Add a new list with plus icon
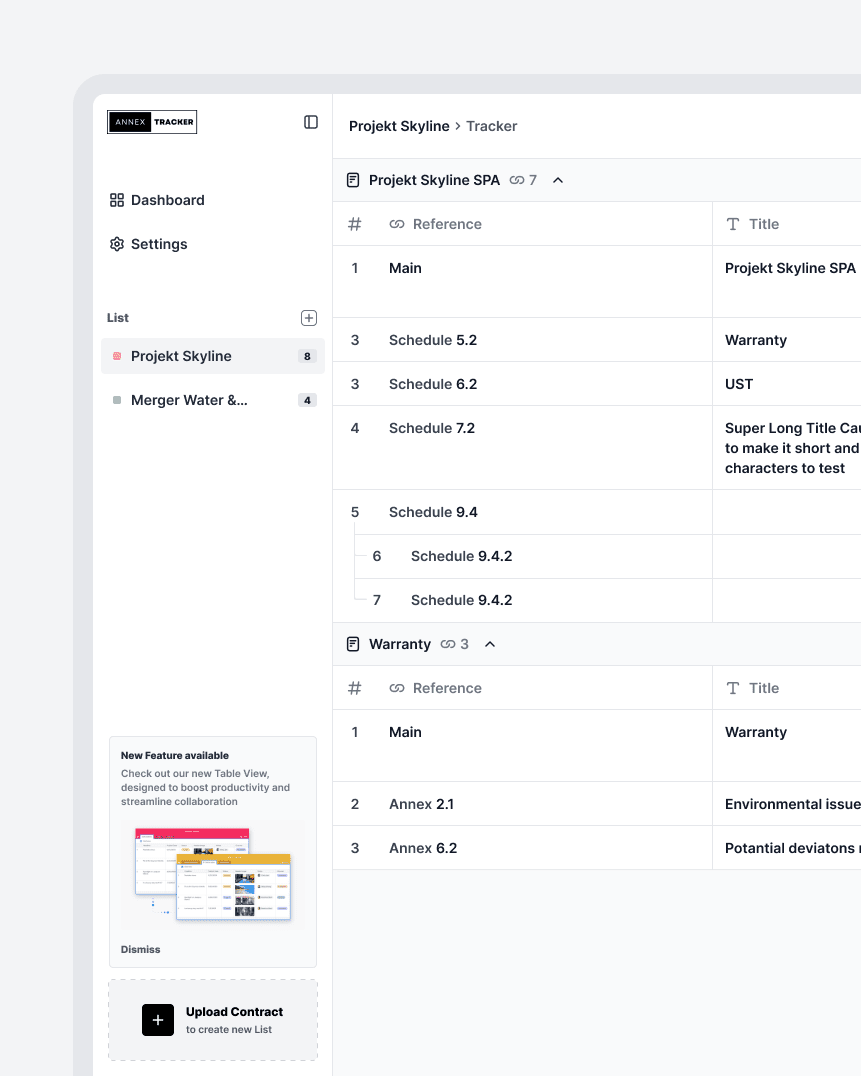This screenshot has height=1076, width=861. point(309,318)
